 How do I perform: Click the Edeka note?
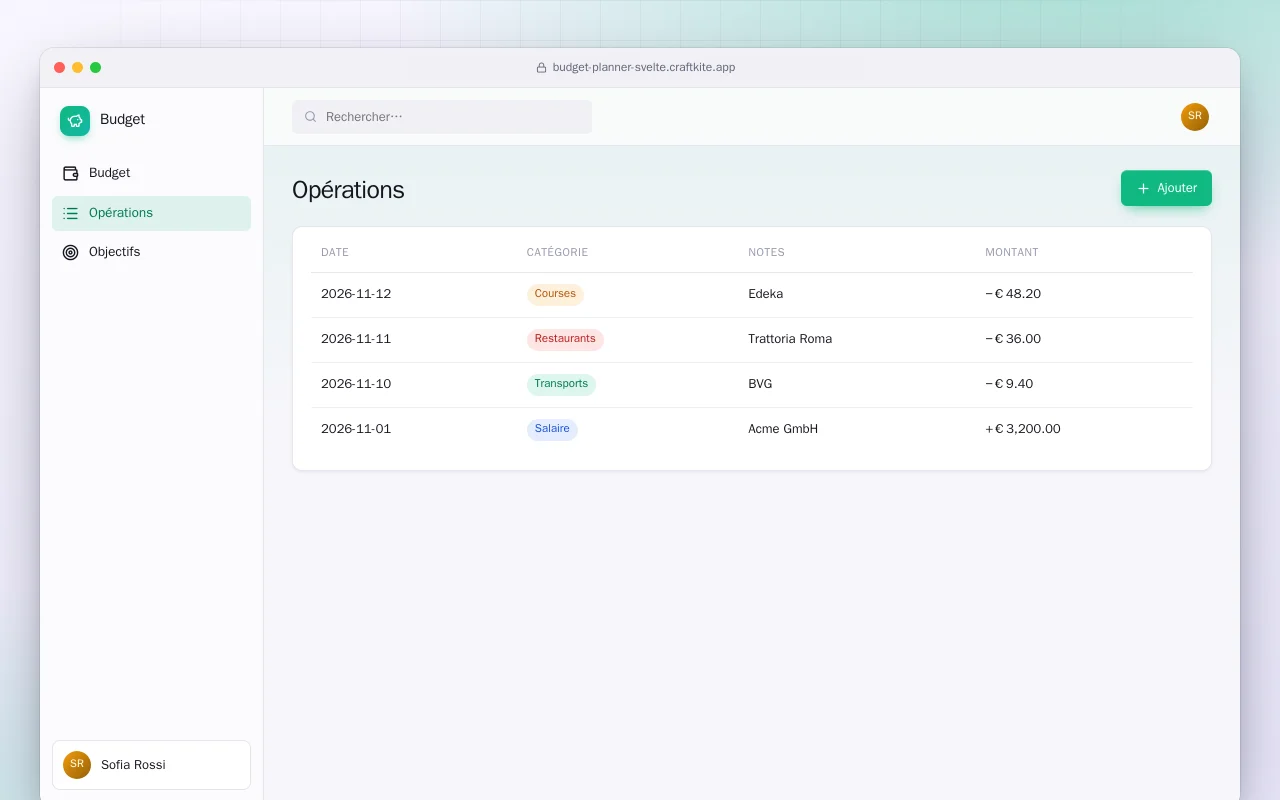point(766,294)
